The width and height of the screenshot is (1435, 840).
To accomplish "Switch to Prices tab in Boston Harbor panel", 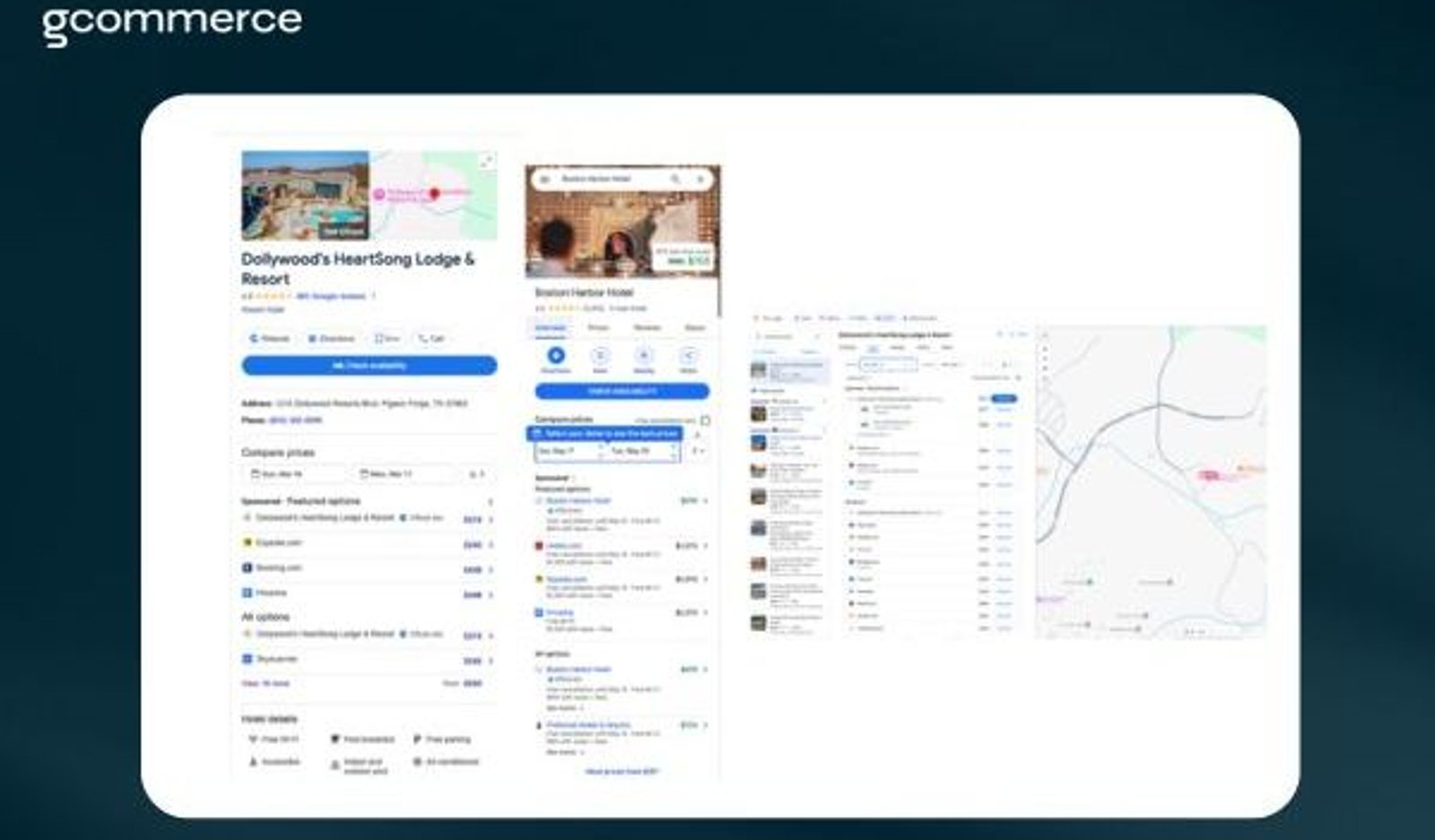I will (x=598, y=328).
